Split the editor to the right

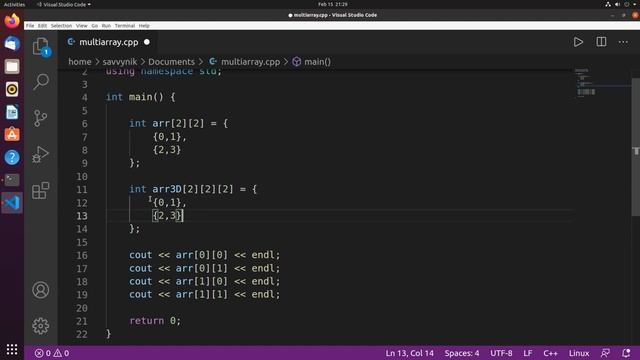click(601, 42)
